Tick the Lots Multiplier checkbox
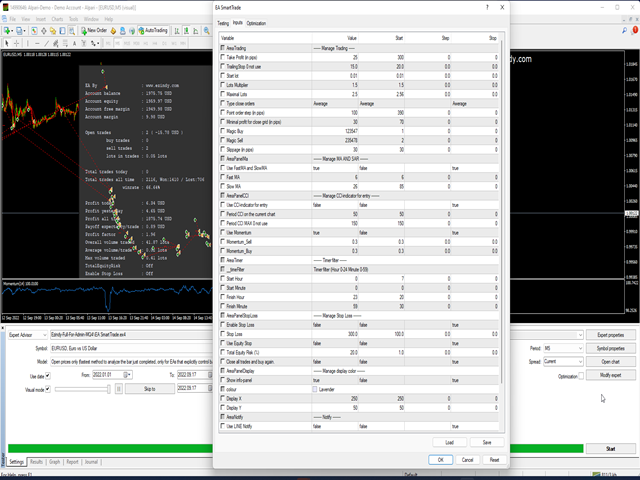 (x=222, y=85)
